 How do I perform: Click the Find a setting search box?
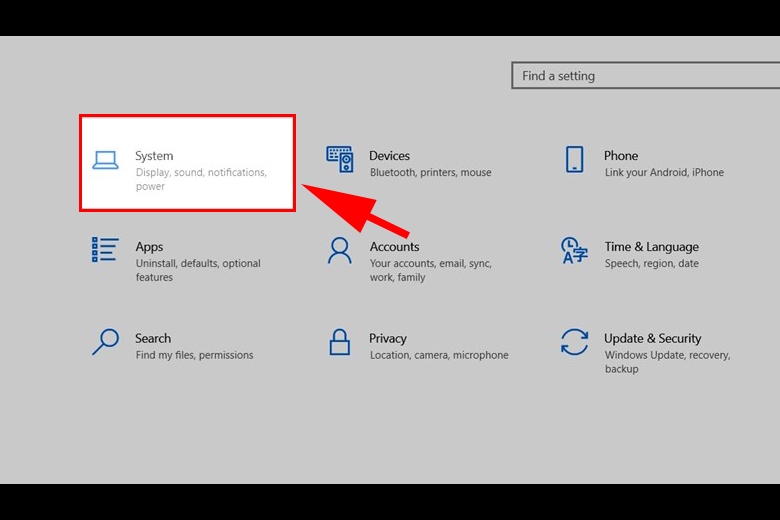coord(646,76)
